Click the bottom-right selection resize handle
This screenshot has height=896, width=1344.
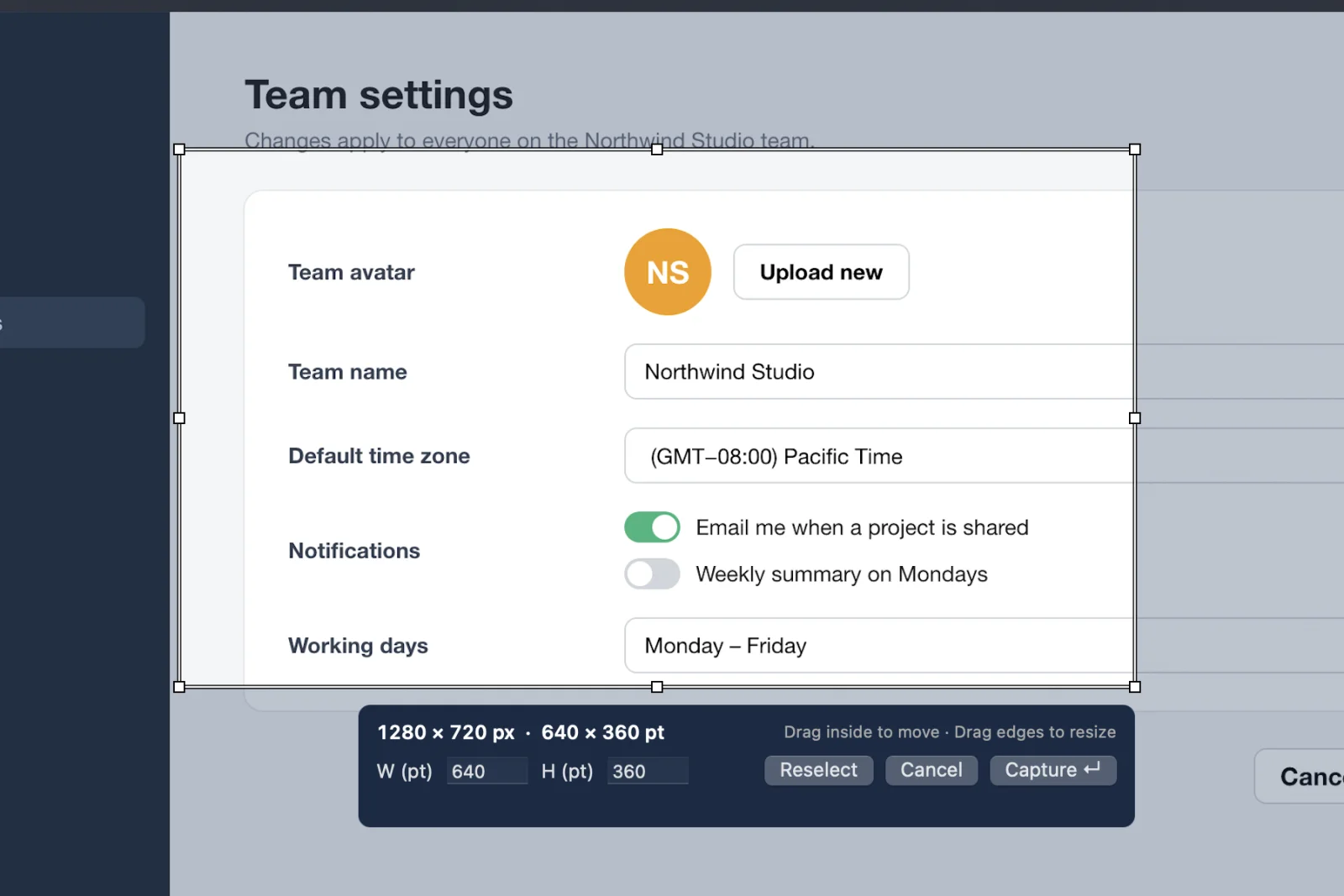click(1135, 687)
